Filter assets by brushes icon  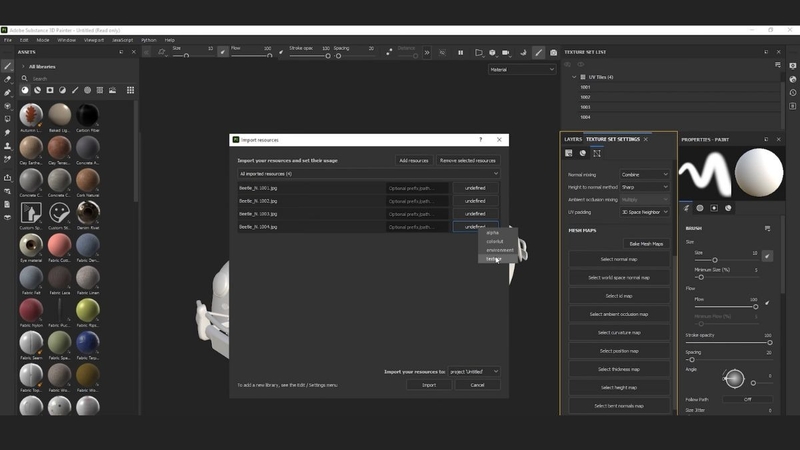75,90
